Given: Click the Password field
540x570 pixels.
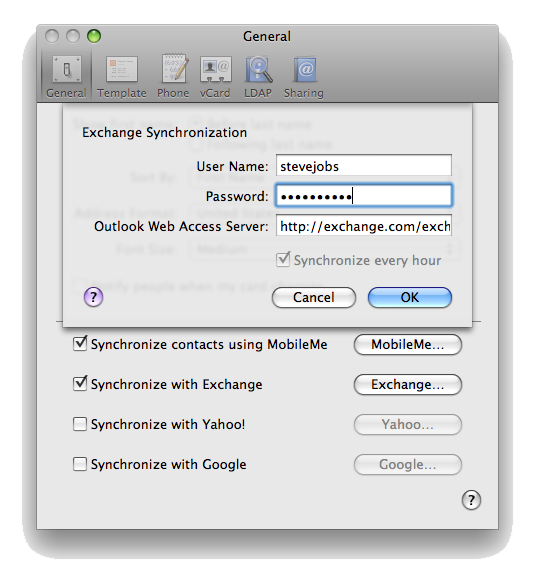Looking at the screenshot, I should pyautogui.click(x=364, y=196).
